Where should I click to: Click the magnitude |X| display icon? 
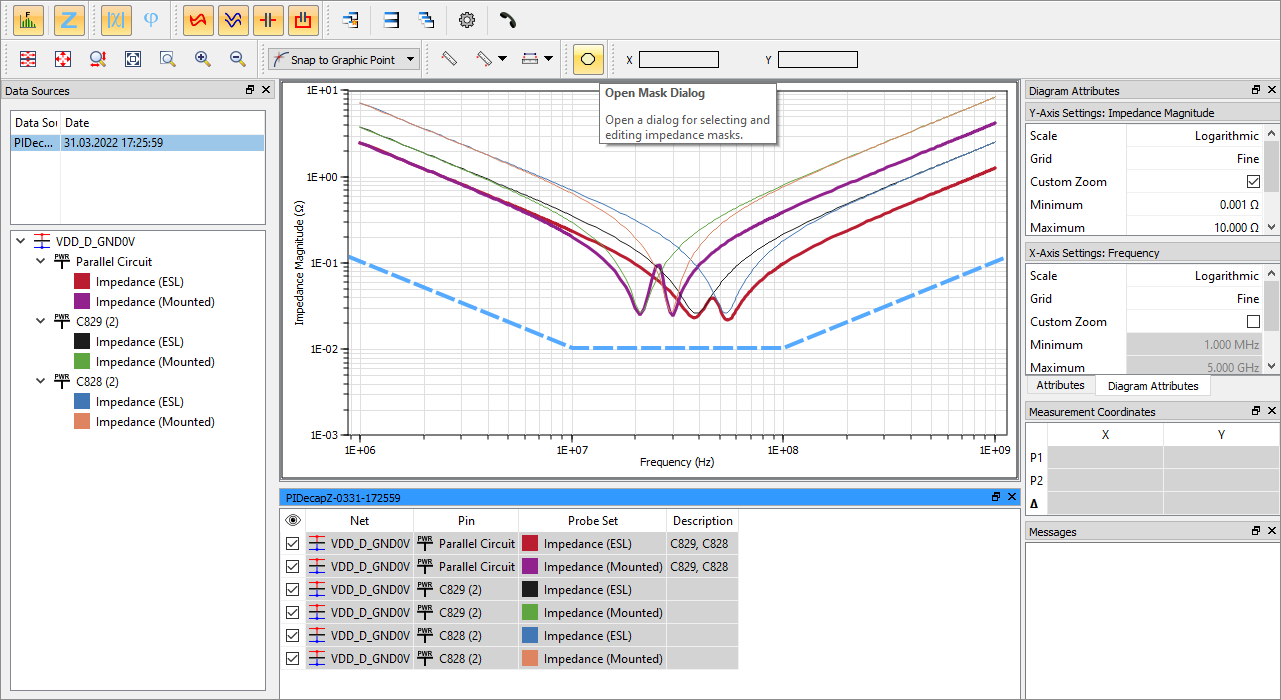pos(116,19)
